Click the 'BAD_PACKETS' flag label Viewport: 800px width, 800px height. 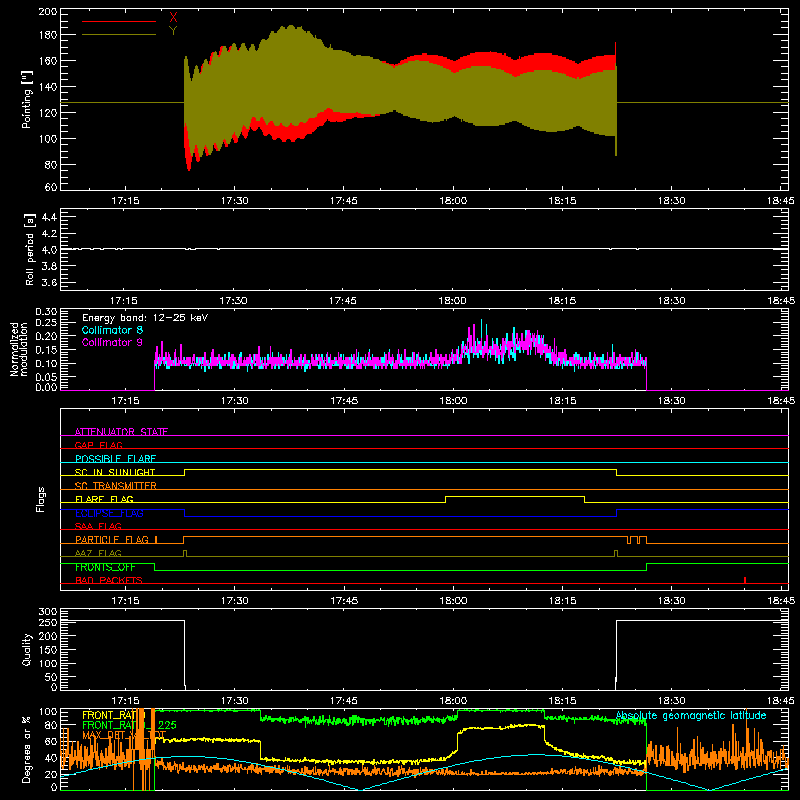(109, 580)
